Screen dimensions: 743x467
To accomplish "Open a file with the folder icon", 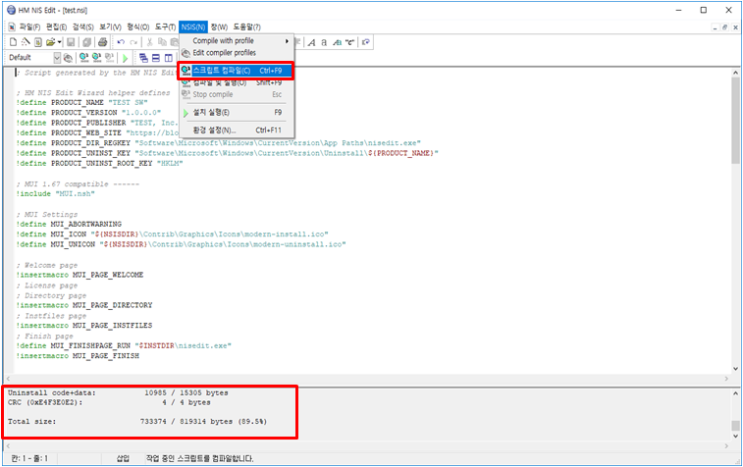I will [x=50, y=42].
